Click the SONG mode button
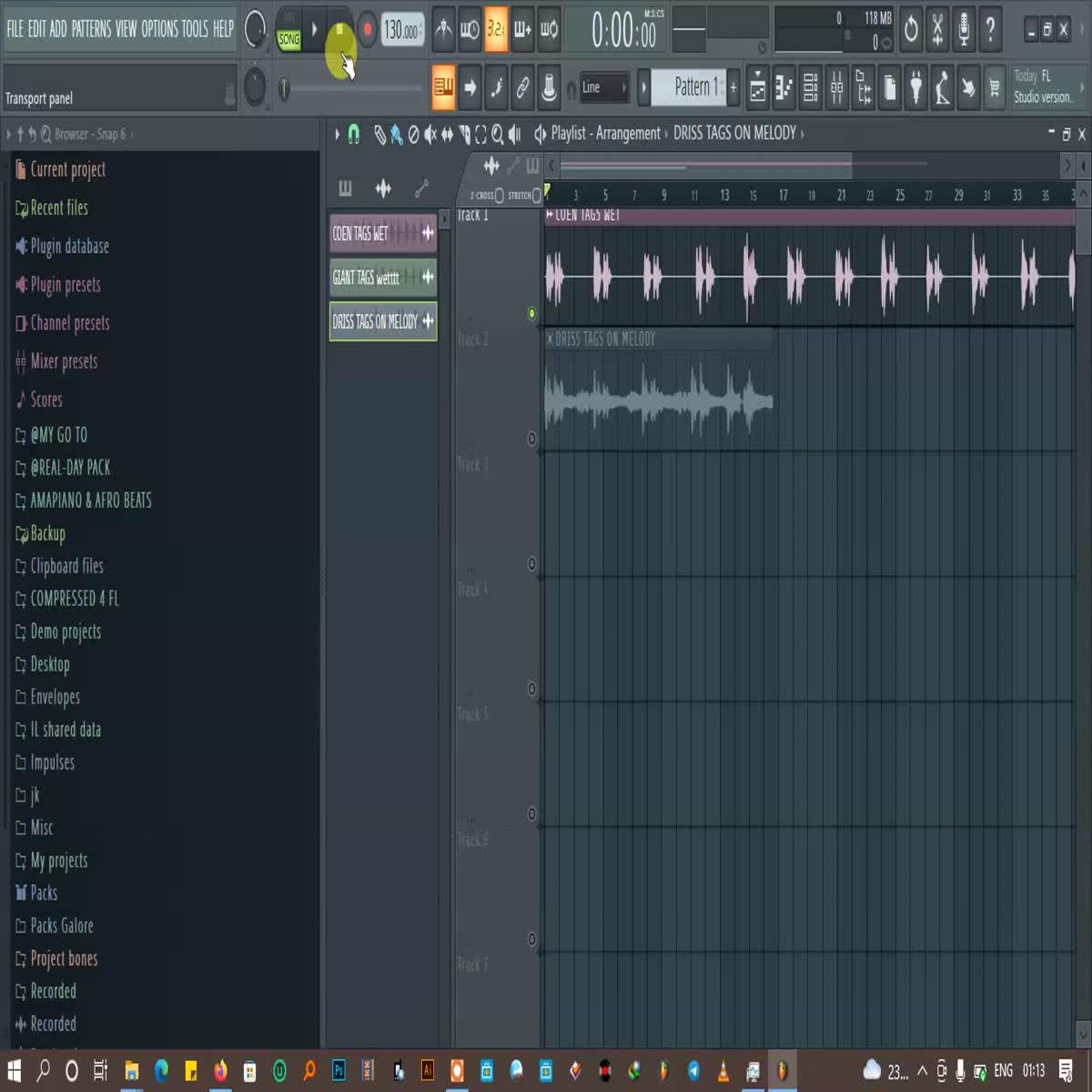The image size is (1092, 1092). click(x=289, y=40)
